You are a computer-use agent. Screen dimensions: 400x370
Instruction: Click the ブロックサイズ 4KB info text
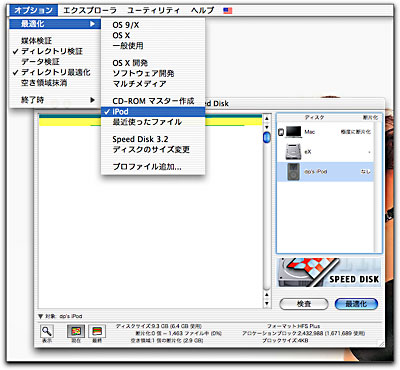285,340
